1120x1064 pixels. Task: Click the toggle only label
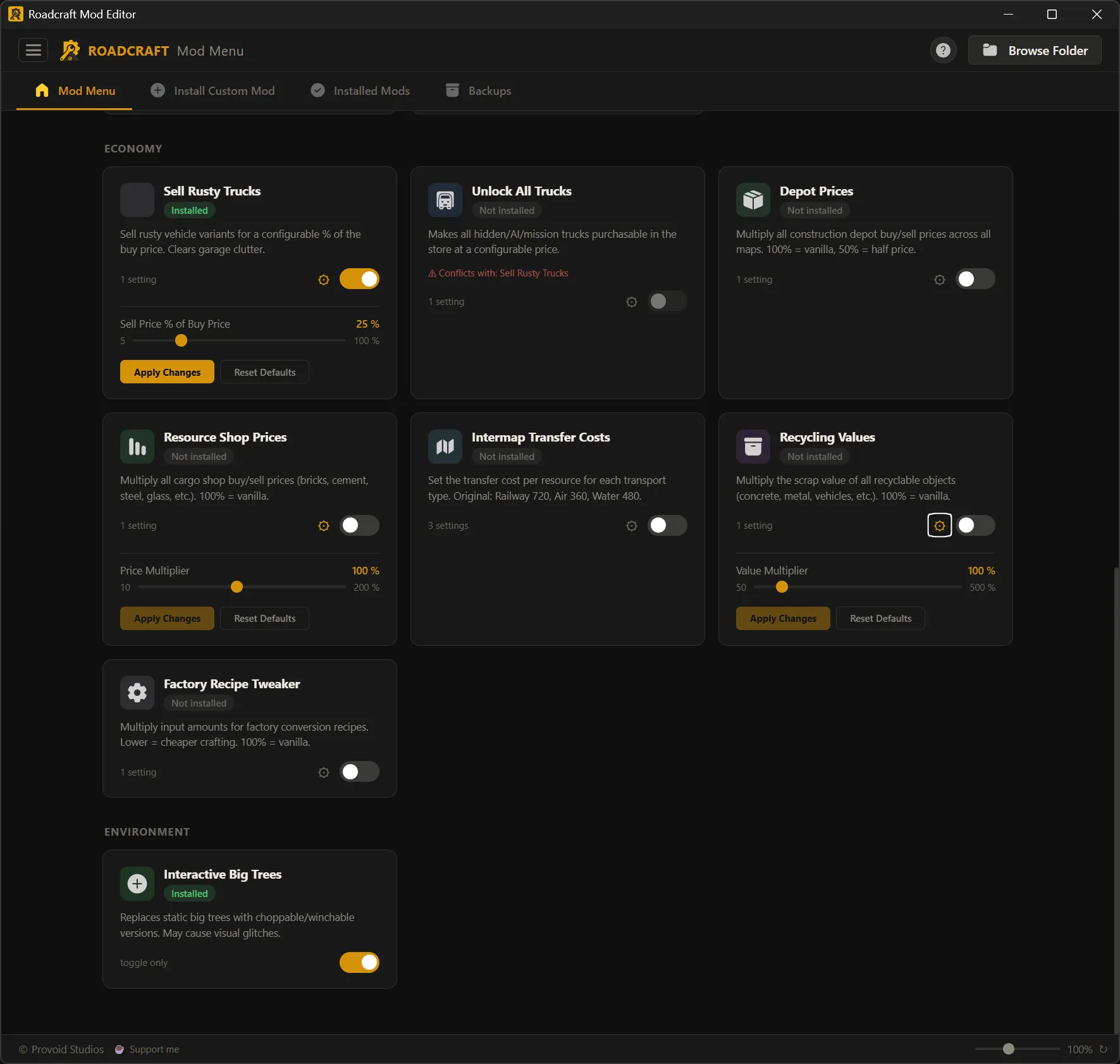tap(144, 963)
